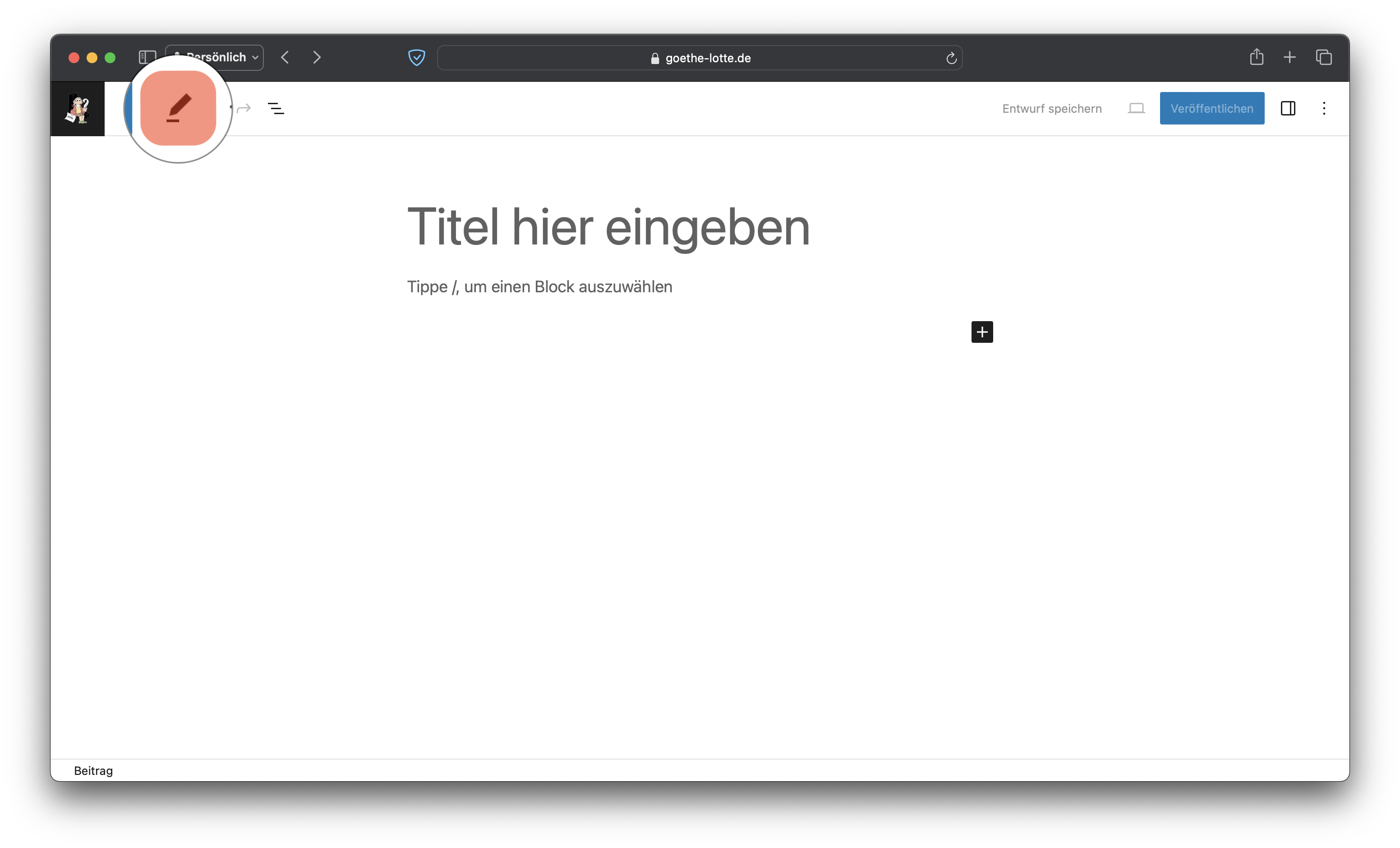This screenshot has height=848, width=1400.
Task: Click the redo arrow icon
Action: pyautogui.click(x=244, y=108)
